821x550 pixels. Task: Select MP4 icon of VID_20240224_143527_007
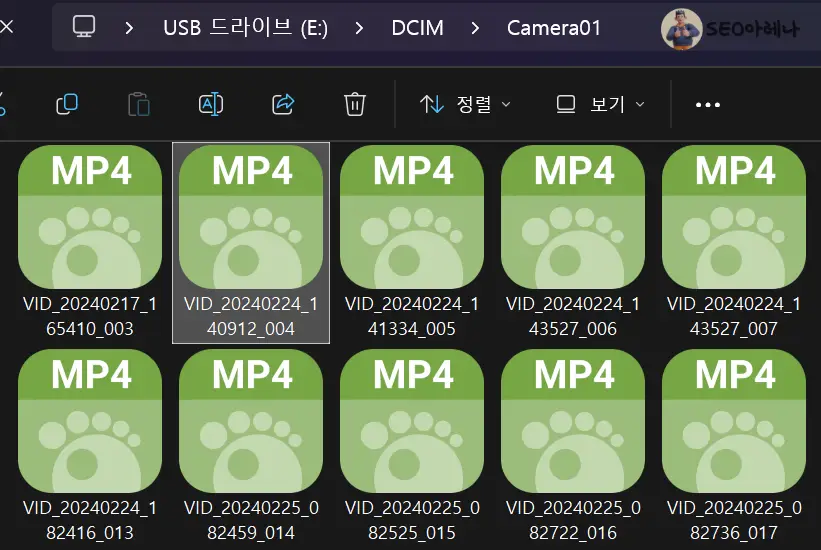pos(734,217)
